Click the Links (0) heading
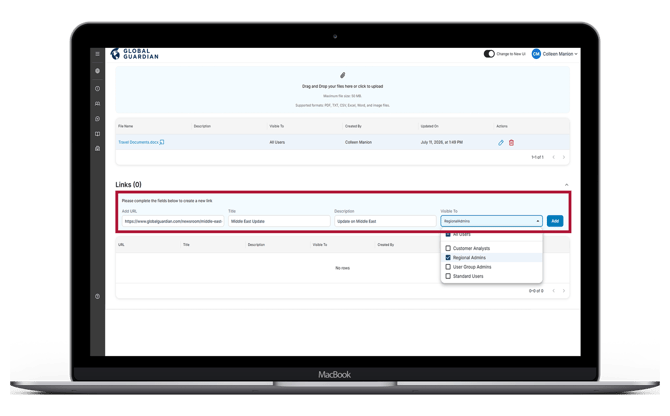This screenshot has width=670, height=416. (x=128, y=185)
